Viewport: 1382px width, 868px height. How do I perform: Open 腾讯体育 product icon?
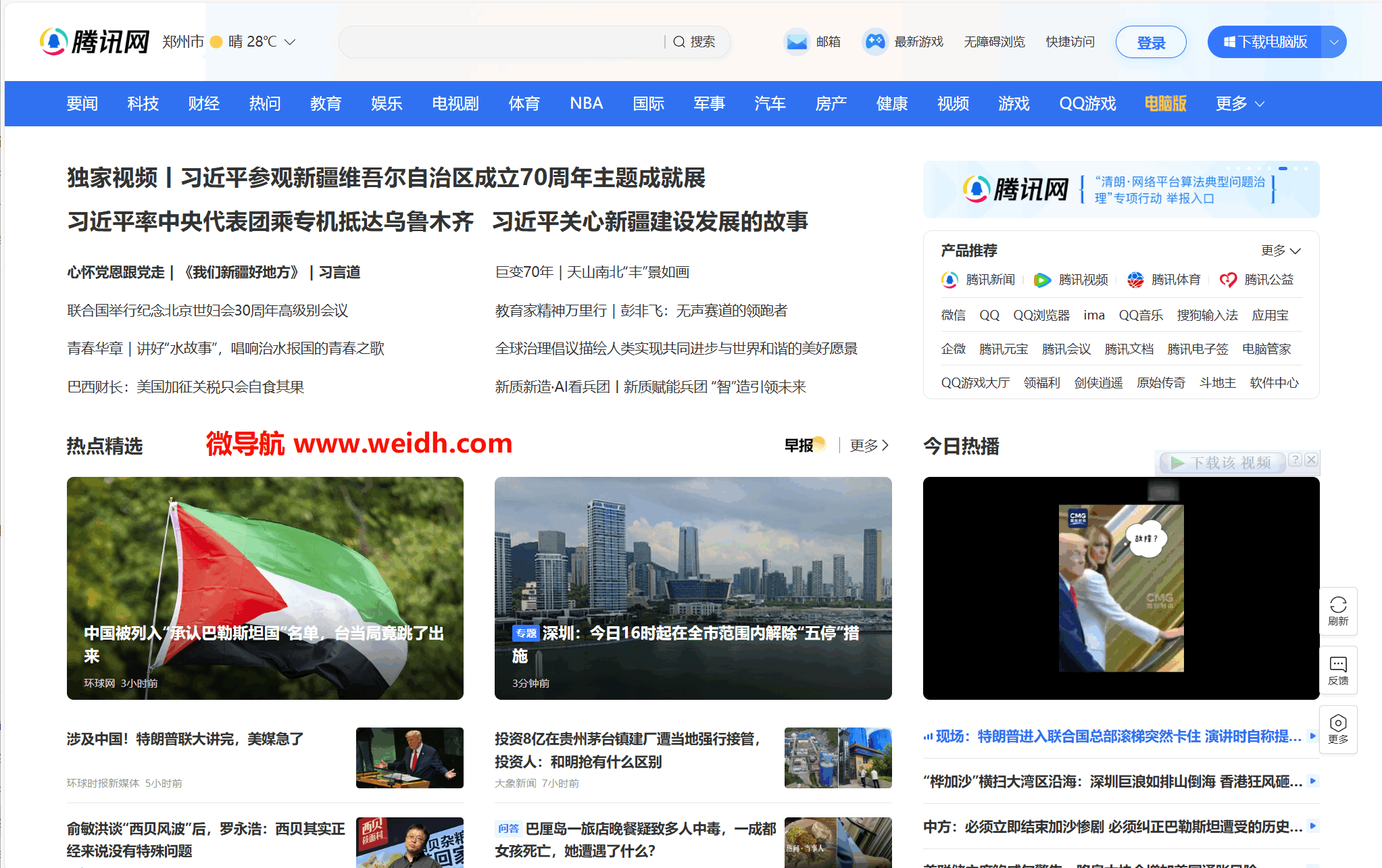1135,280
